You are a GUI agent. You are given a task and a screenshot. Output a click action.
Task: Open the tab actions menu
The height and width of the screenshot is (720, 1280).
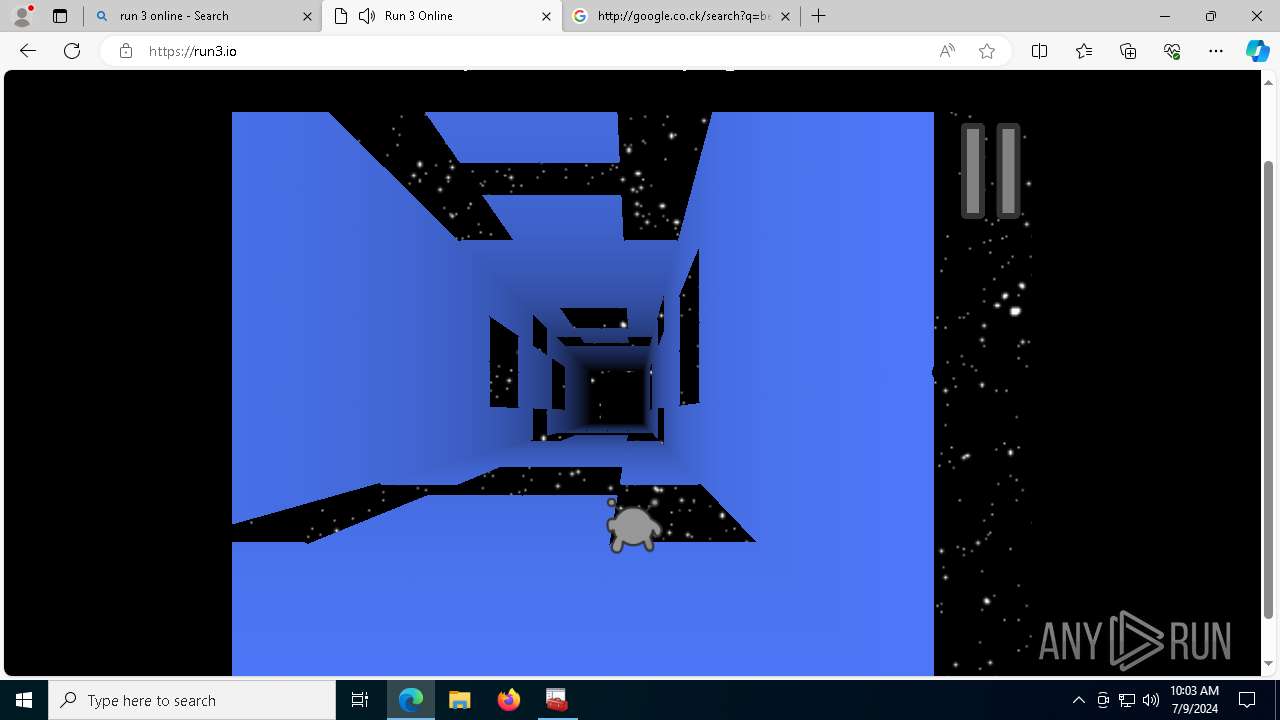click(60, 16)
